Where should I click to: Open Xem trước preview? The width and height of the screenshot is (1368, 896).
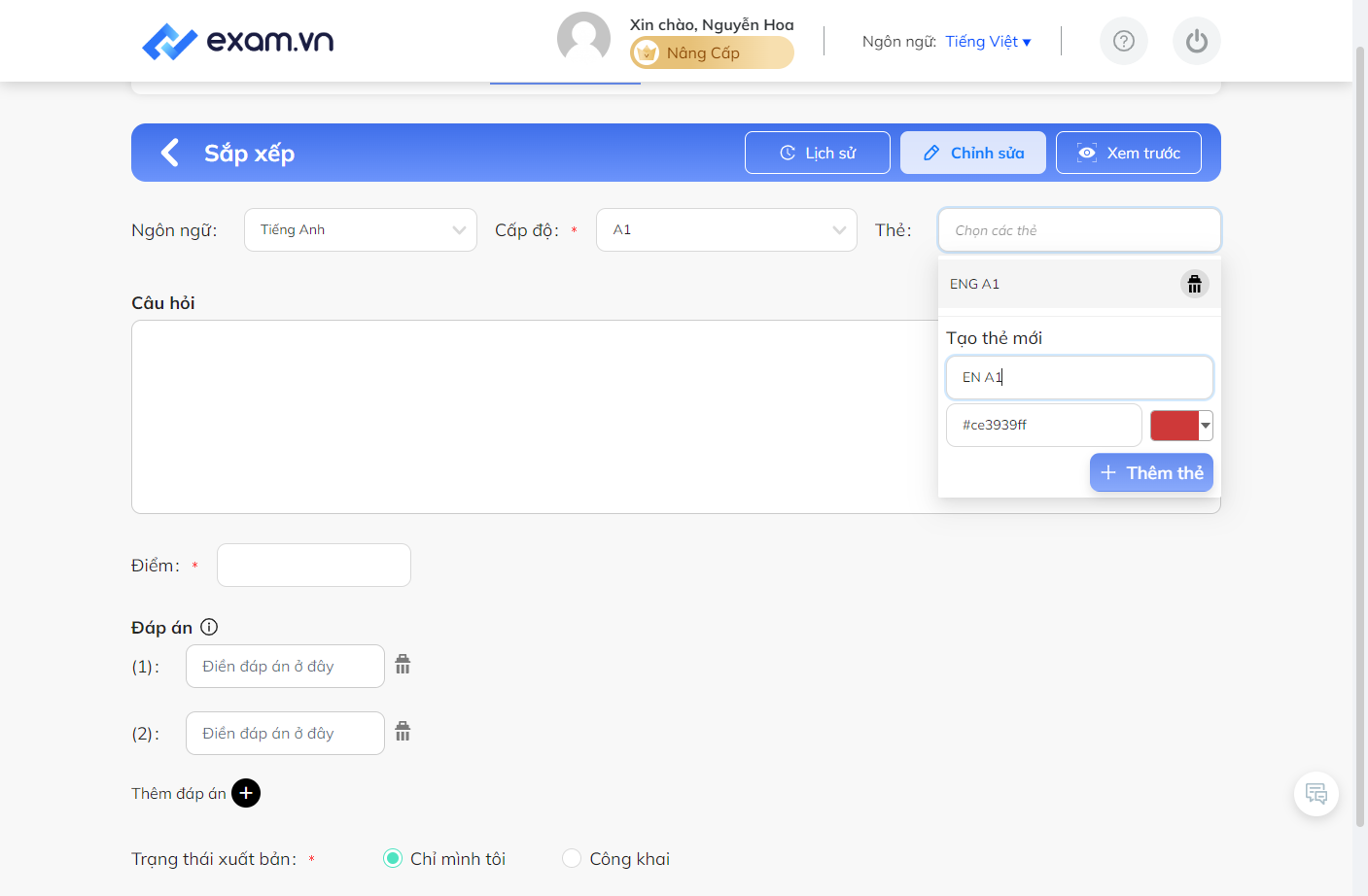pos(1129,153)
